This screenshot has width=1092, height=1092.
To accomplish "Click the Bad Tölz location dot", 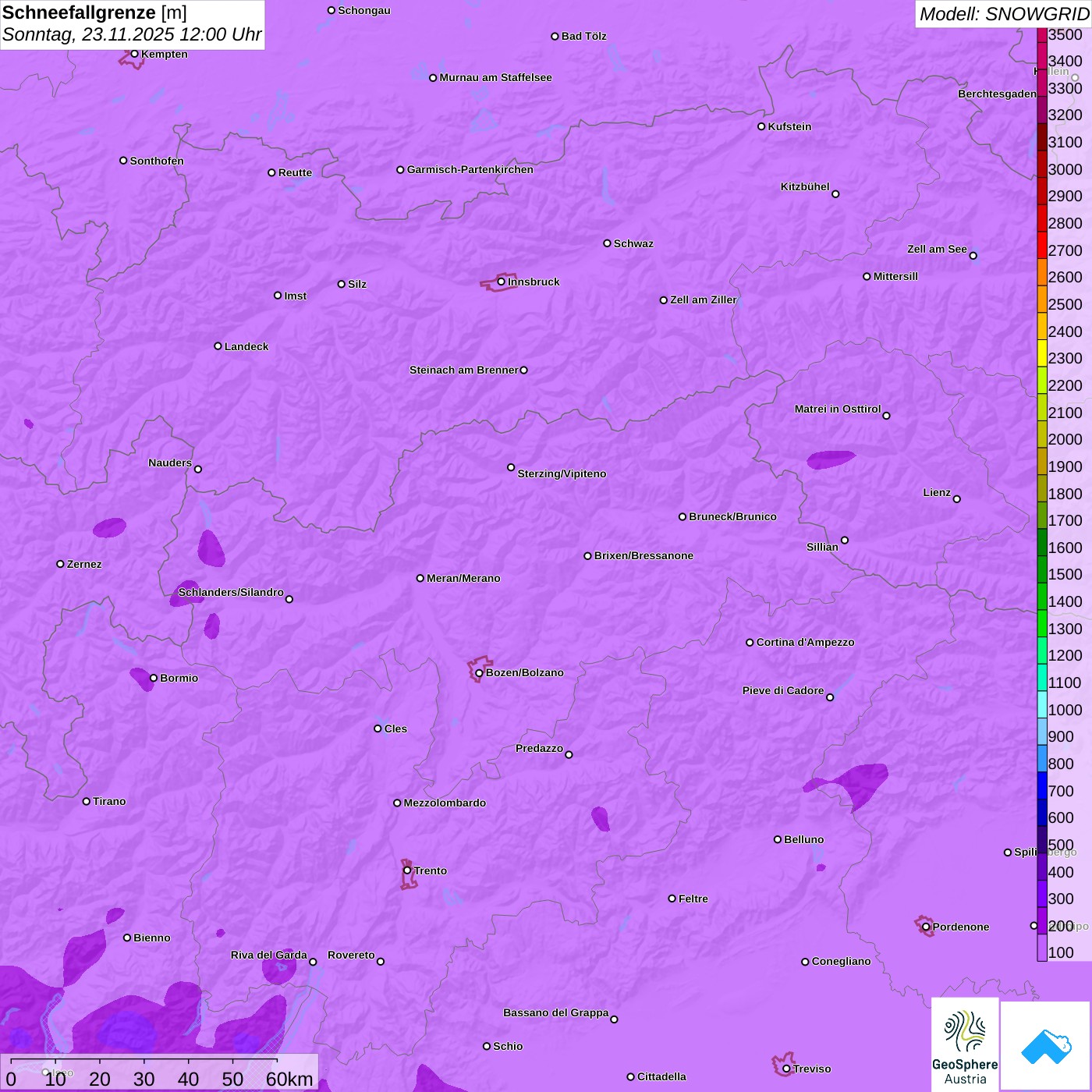I will [x=555, y=36].
